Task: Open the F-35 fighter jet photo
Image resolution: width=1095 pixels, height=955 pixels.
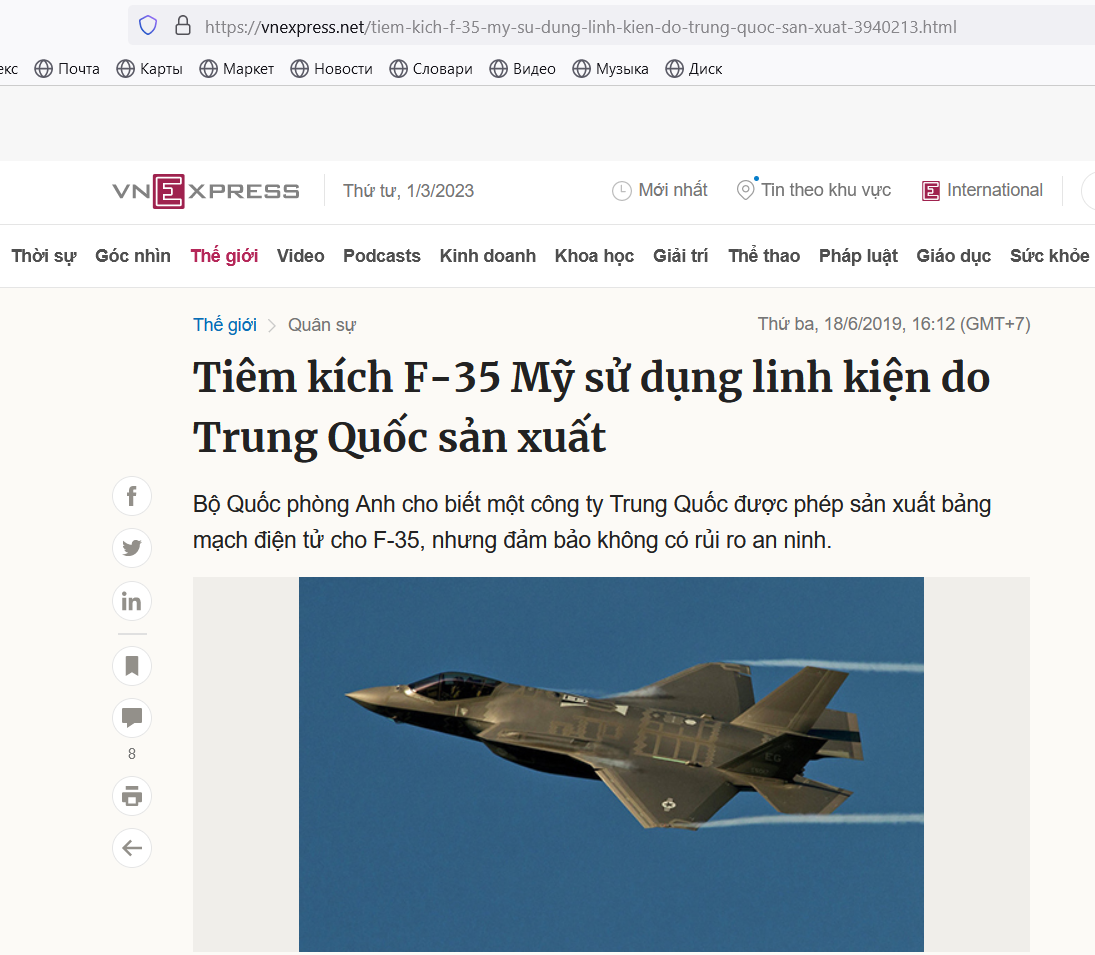Action: coord(611,764)
